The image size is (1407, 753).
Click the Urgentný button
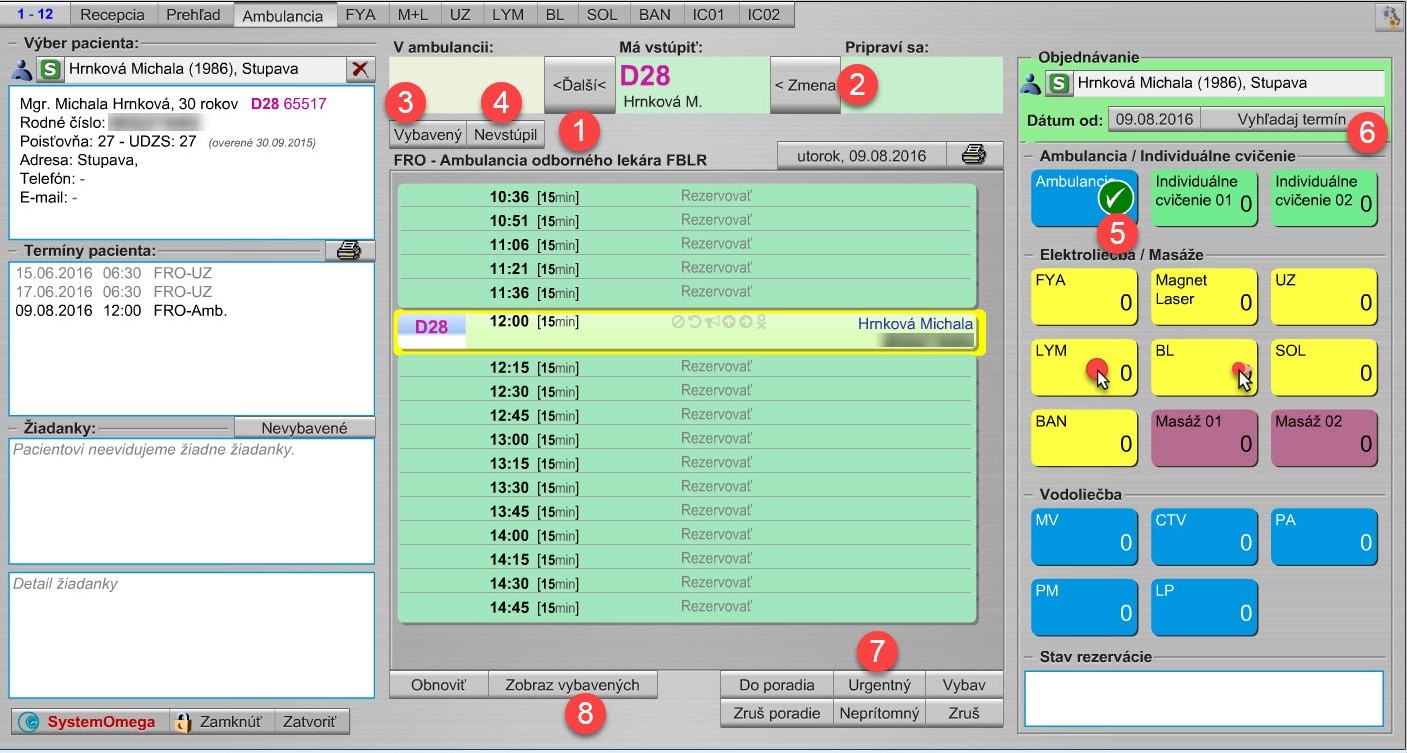pyautogui.click(x=879, y=684)
